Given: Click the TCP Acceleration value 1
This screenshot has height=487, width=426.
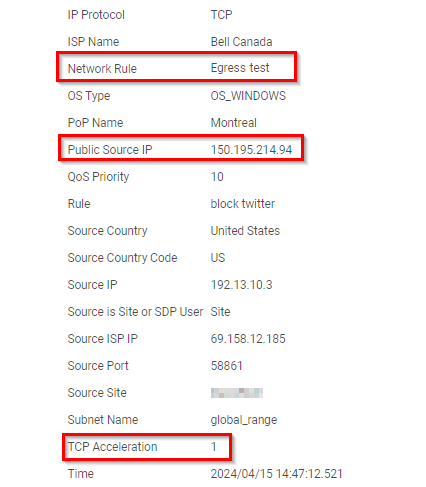Looking at the screenshot, I should [x=214, y=447].
